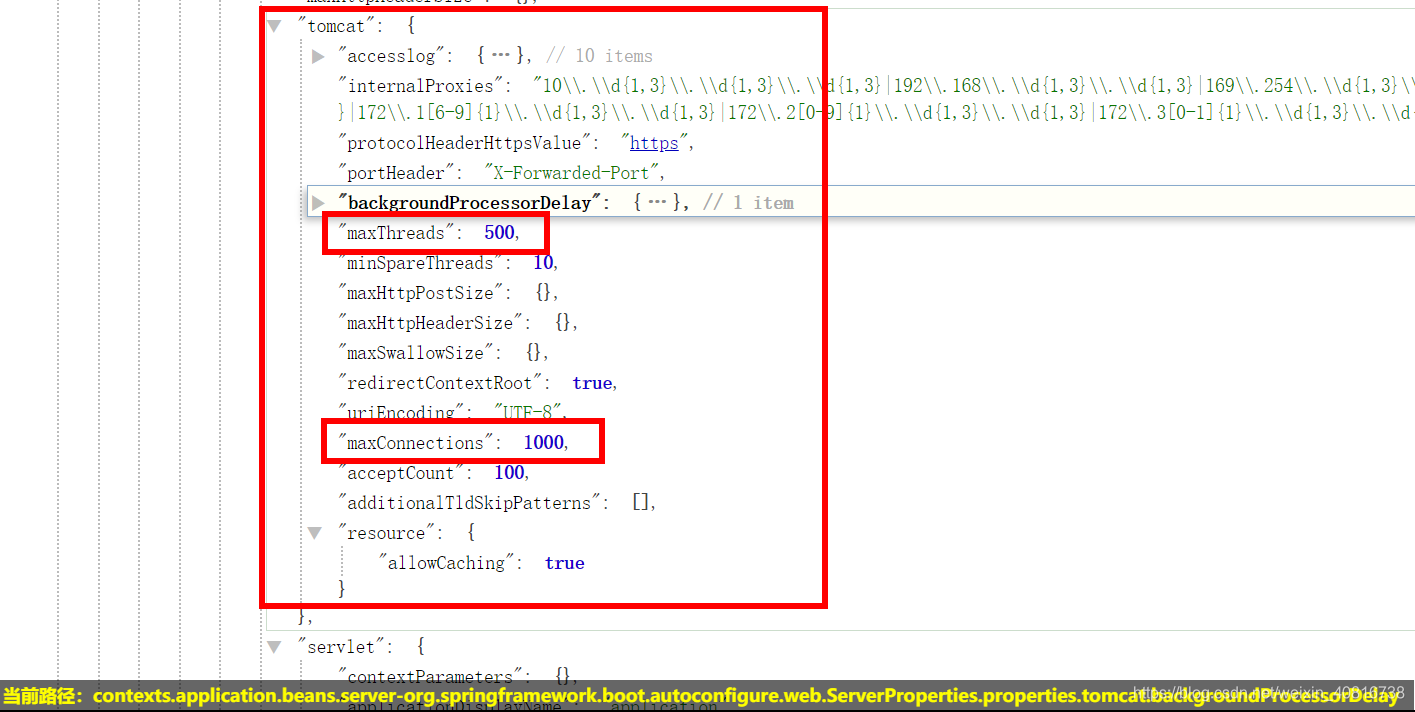
Task: Open the https link value
Action: (654, 143)
